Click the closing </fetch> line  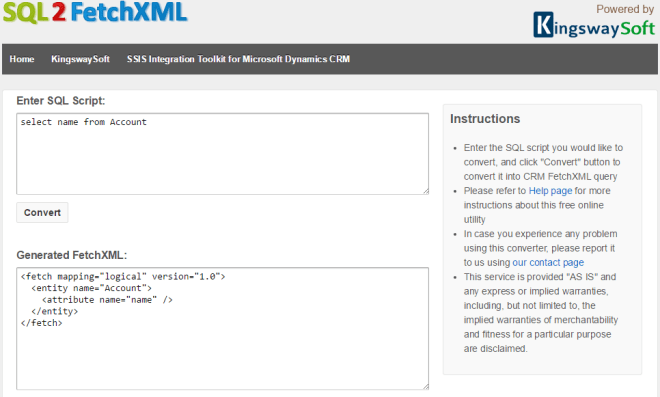coord(41,323)
